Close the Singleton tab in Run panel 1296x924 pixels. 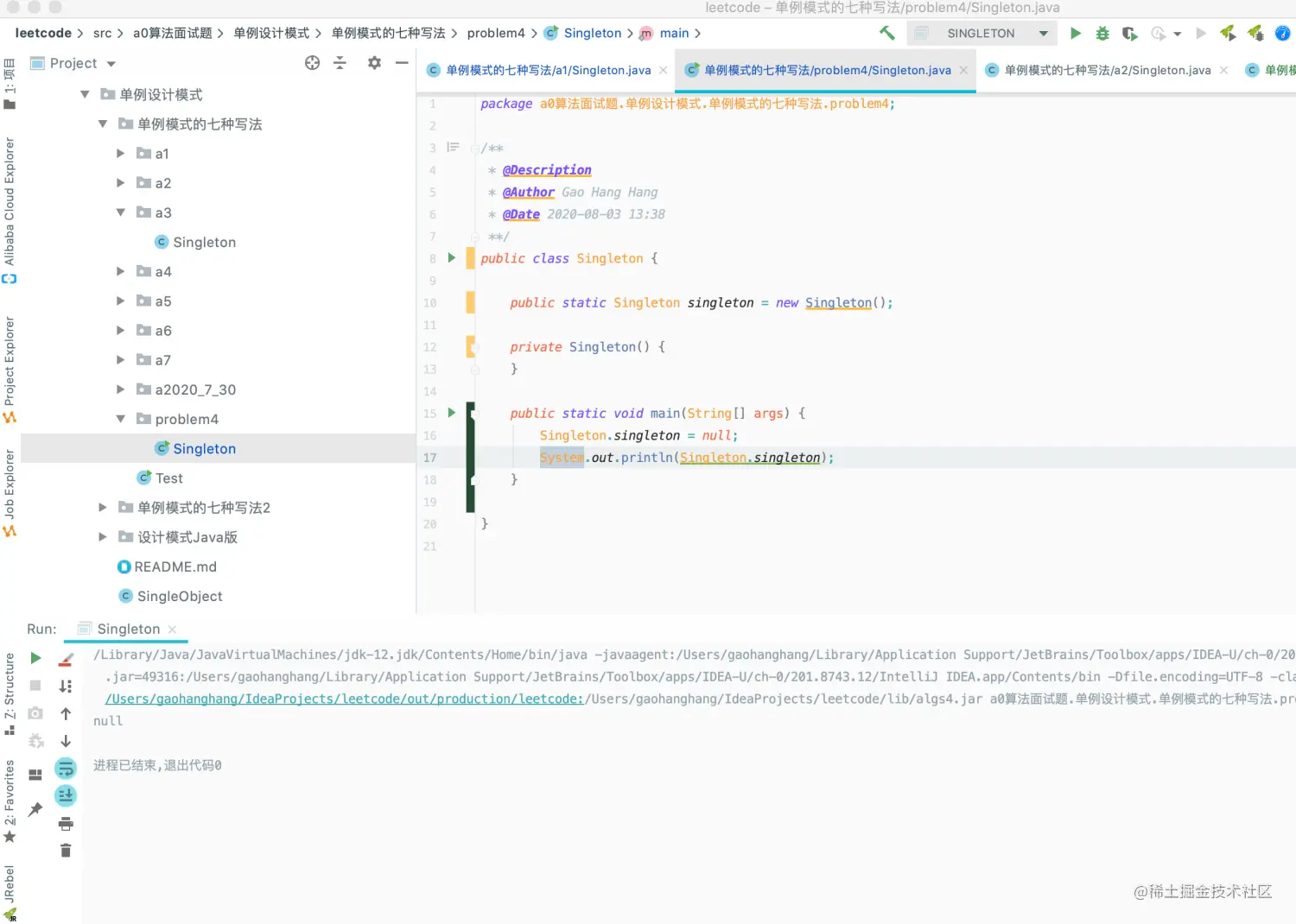coord(172,629)
